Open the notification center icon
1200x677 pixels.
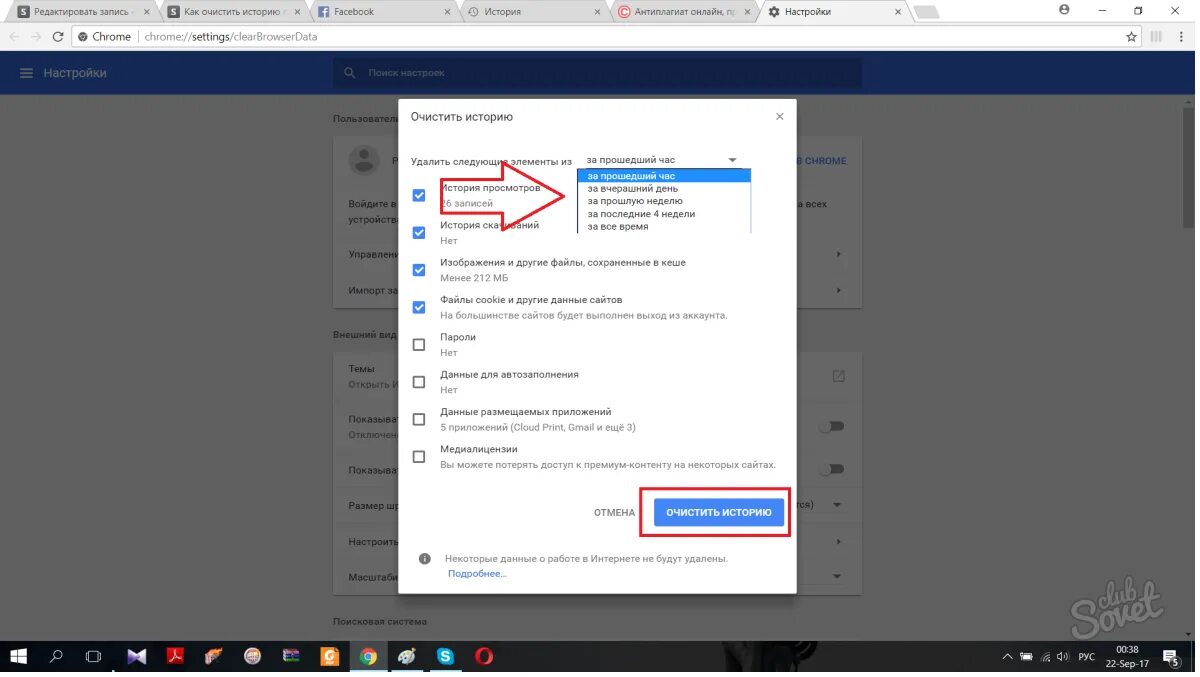1172,657
